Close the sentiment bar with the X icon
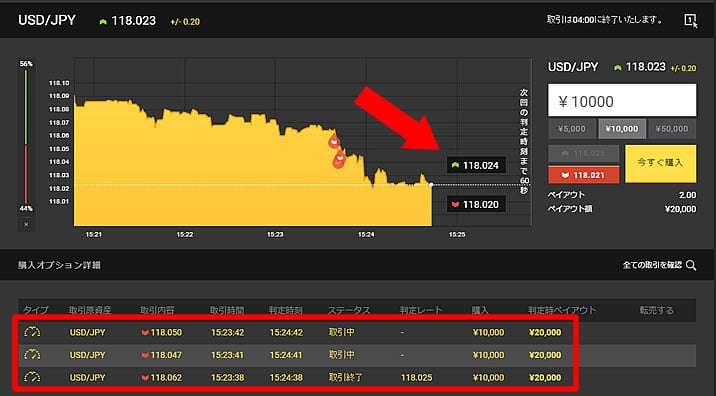 click(x=26, y=224)
